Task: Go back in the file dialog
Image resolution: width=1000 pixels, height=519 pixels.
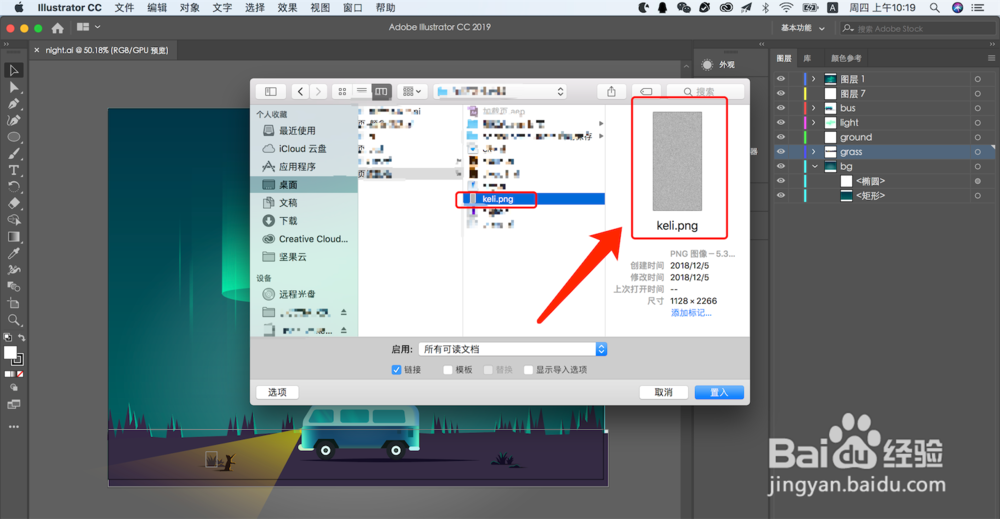Action: click(300, 92)
